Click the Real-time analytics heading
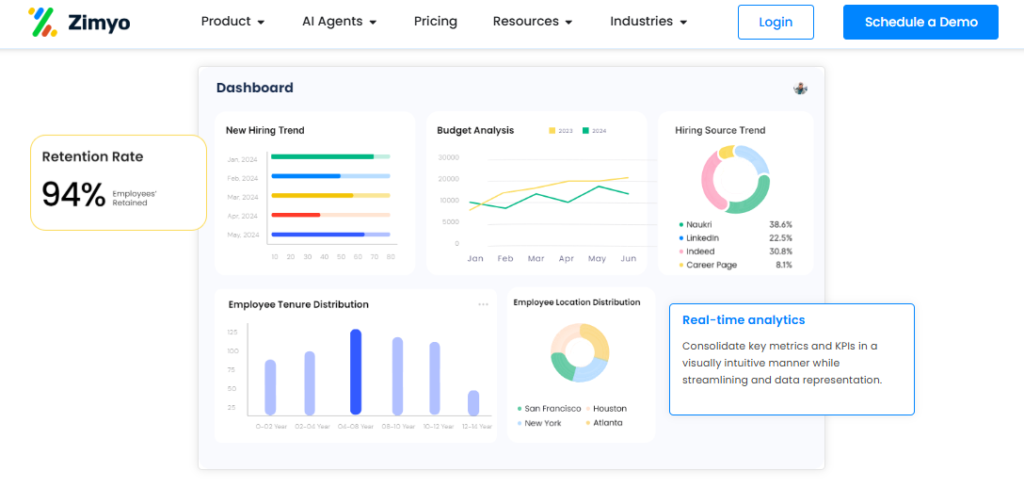 [743, 320]
